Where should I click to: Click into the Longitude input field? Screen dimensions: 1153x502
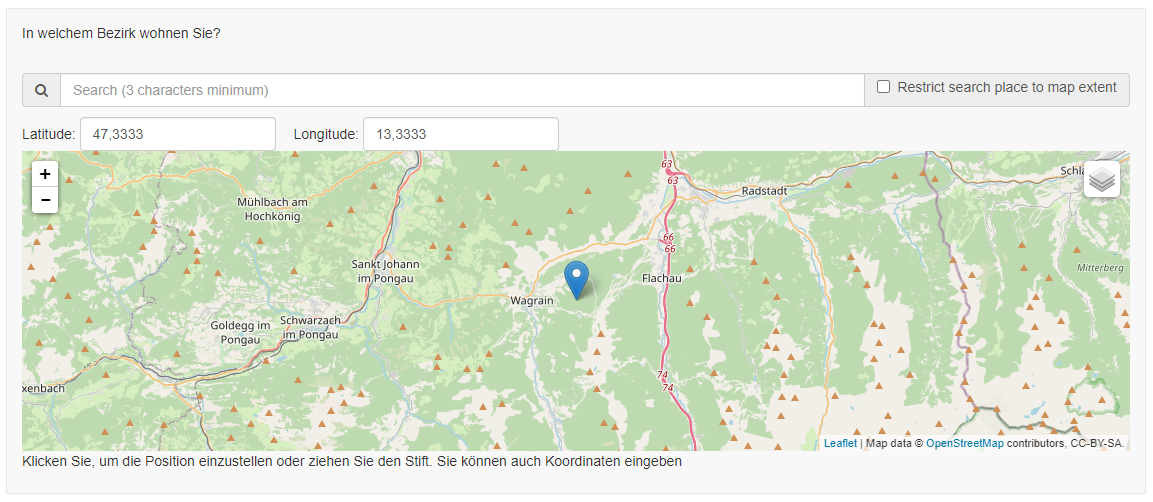[460, 134]
